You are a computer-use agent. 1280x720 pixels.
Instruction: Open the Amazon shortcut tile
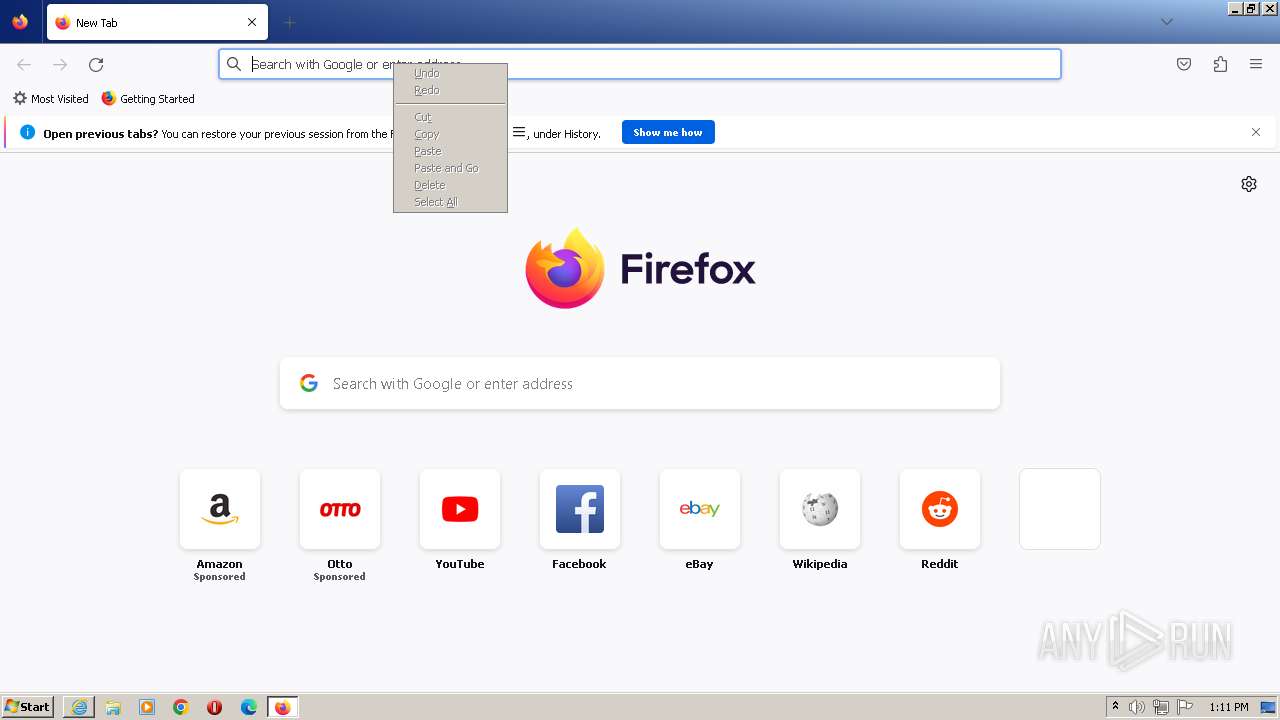click(220, 509)
